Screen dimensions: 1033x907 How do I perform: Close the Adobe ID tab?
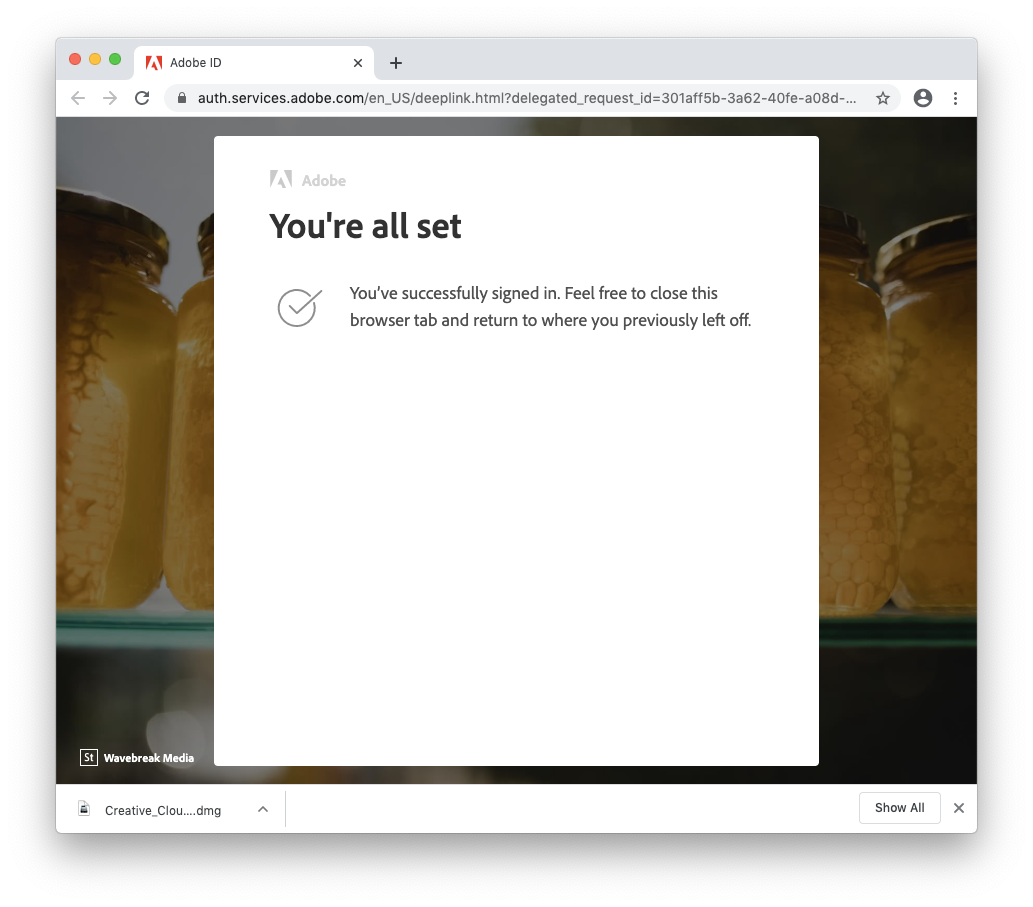point(358,63)
